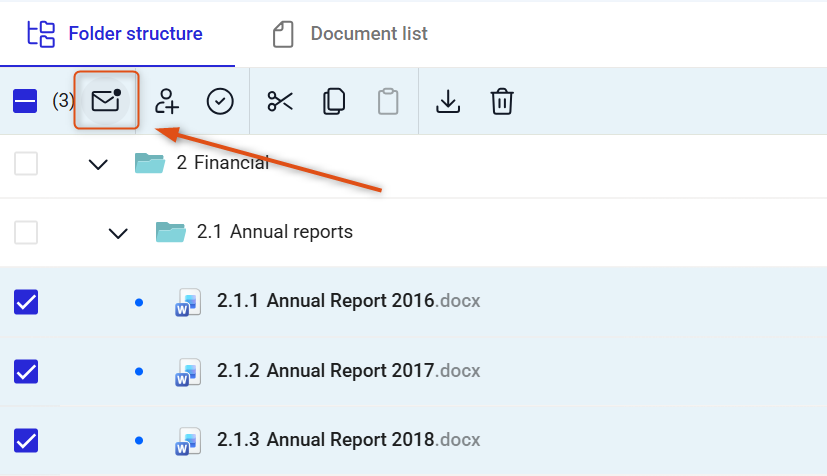Screen dimensions: 827x476
Task: Click blue dot beside Annual Report 2016
Action: 139,303
